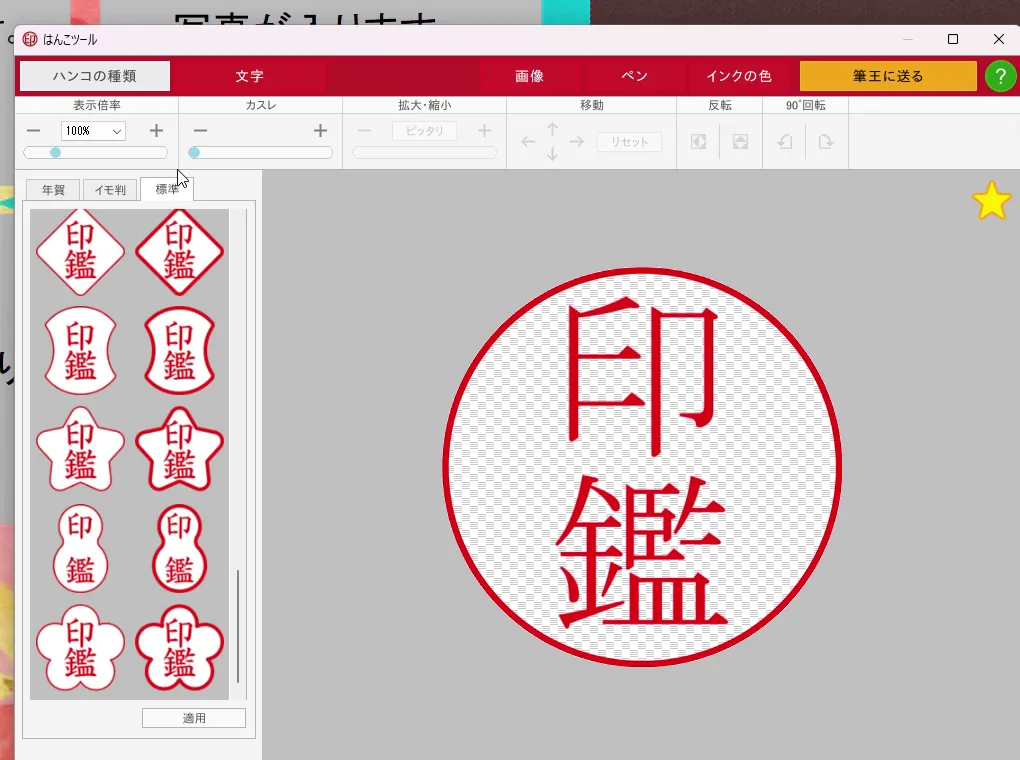The width and height of the screenshot is (1020, 760).
Task: Apply the selected stamp with 適用
Action: pos(194,718)
